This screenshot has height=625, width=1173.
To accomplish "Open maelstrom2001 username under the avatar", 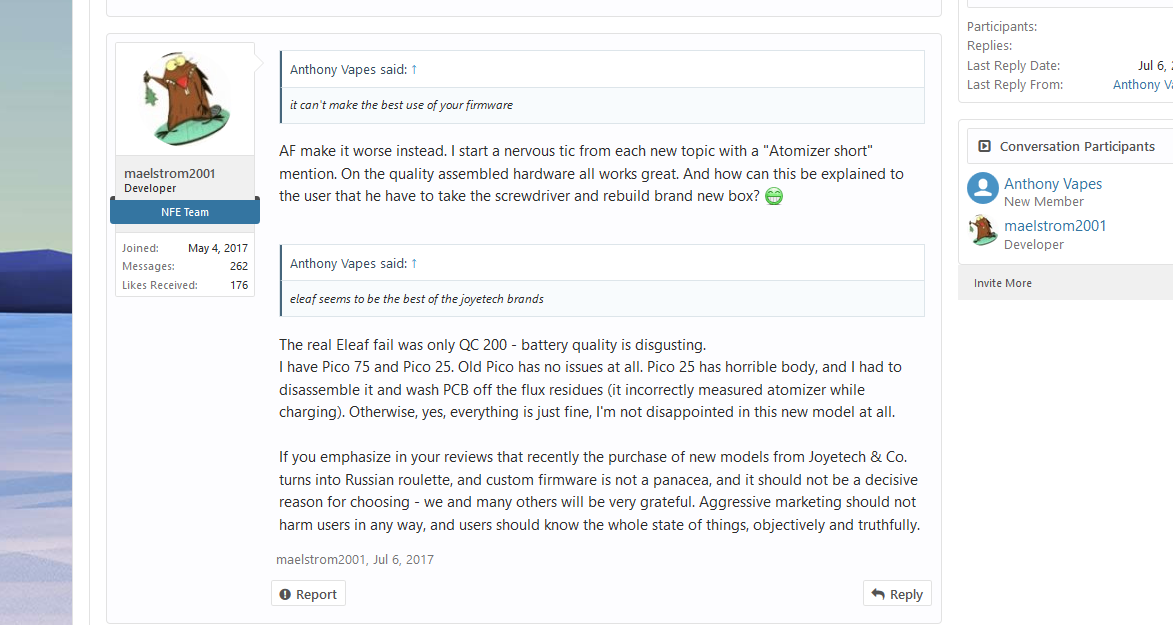I will click(x=170, y=173).
